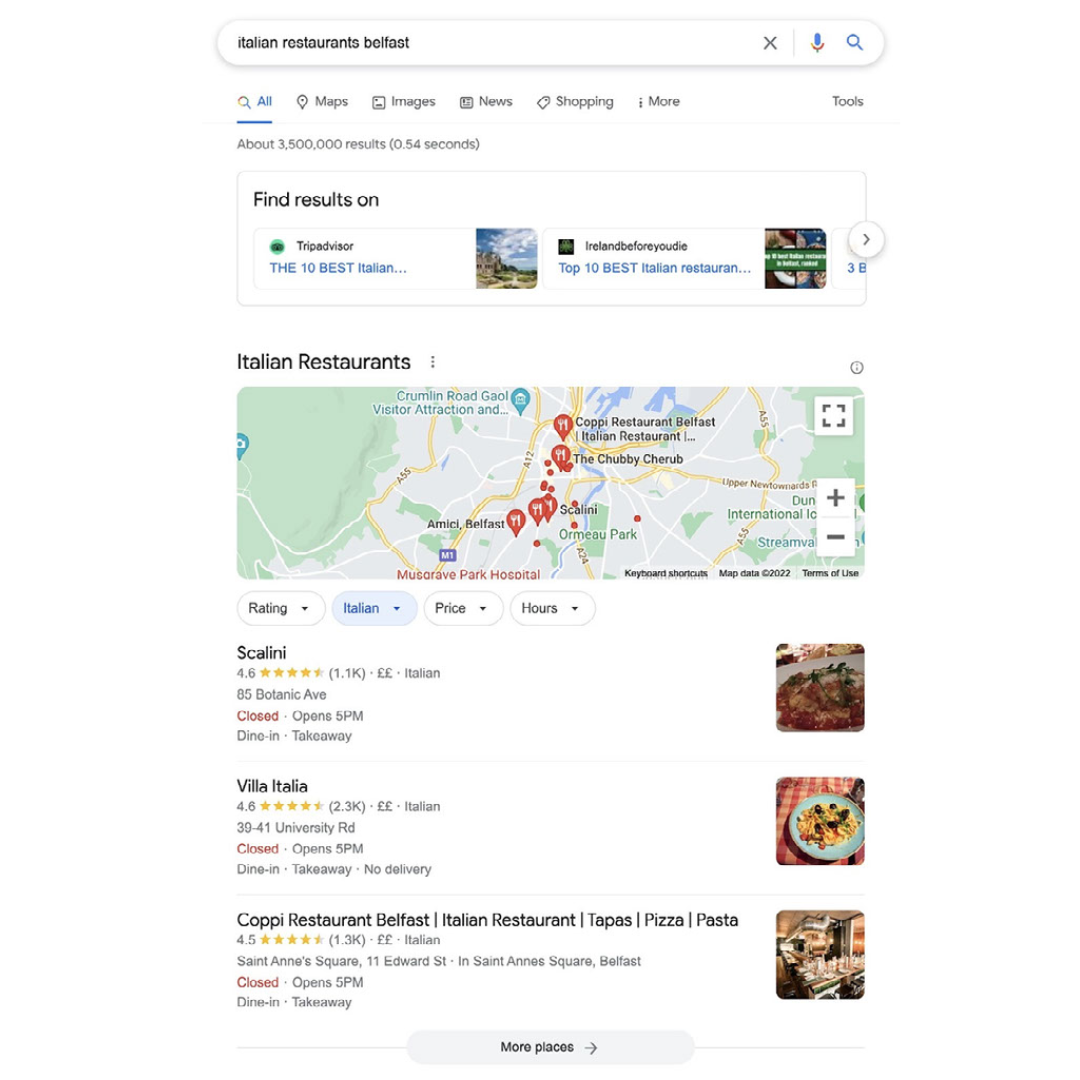Viewport: 1080px width, 1080px height.
Task: Click the blue magnifier search icon
Action: pos(854,43)
